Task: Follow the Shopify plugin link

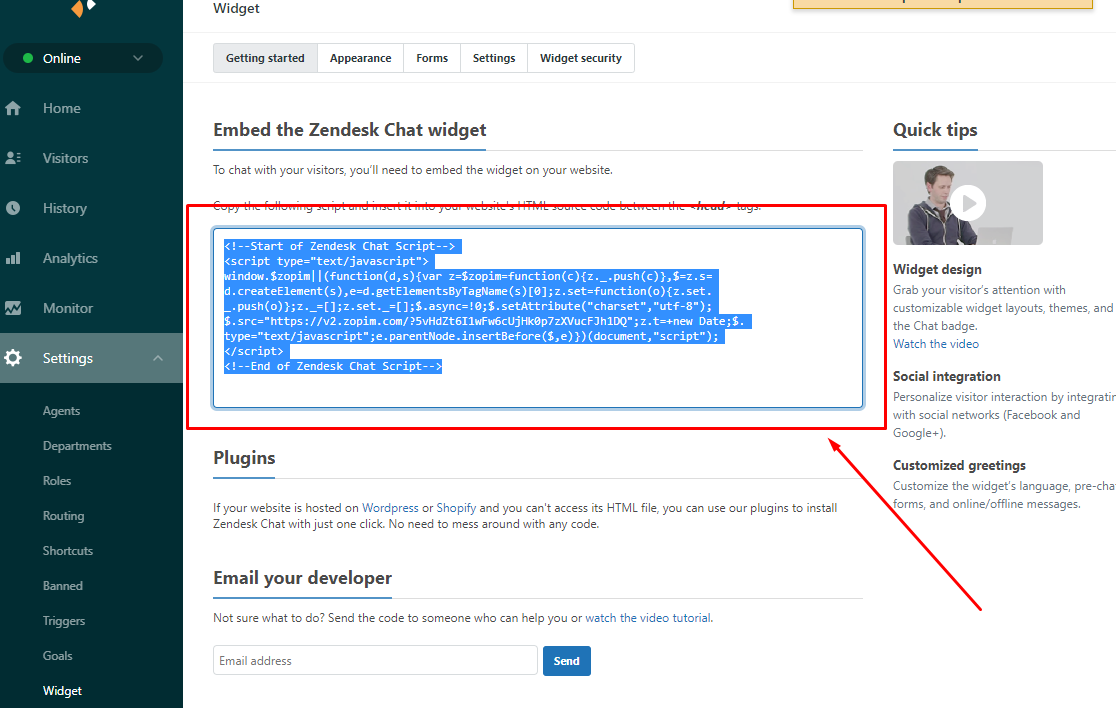Action: click(456, 508)
